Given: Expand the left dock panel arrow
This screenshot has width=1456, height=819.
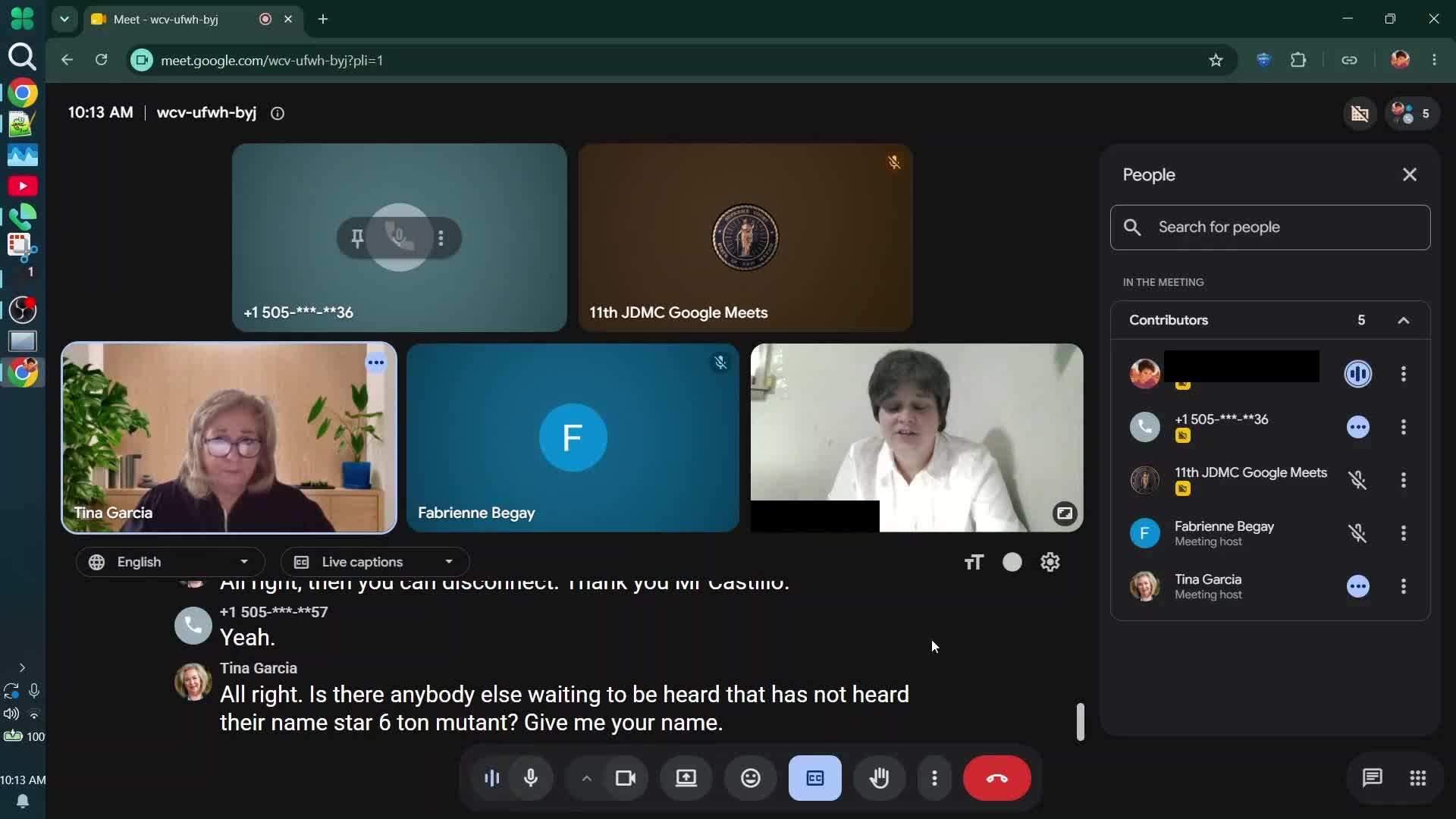Looking at the screenshot, I should click(22, 668).
